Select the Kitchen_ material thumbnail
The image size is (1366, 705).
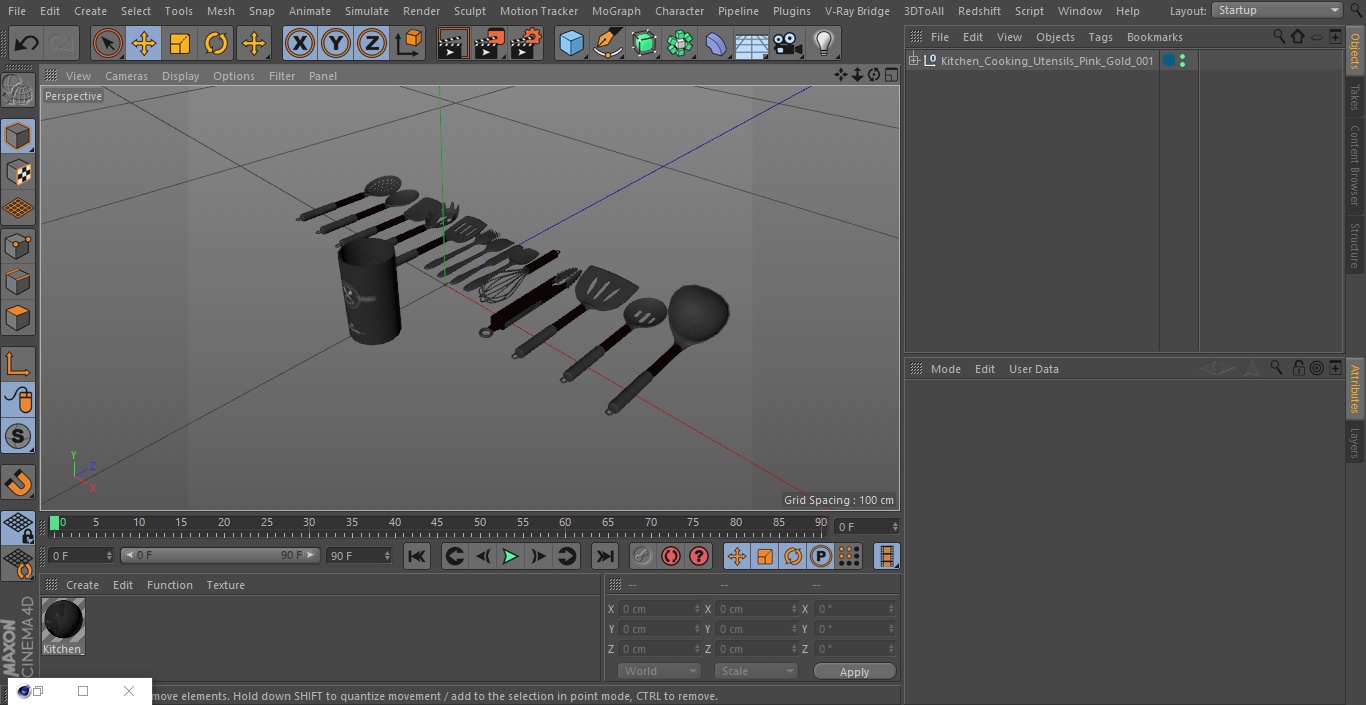pyautogui.click(x=63, y=620)
